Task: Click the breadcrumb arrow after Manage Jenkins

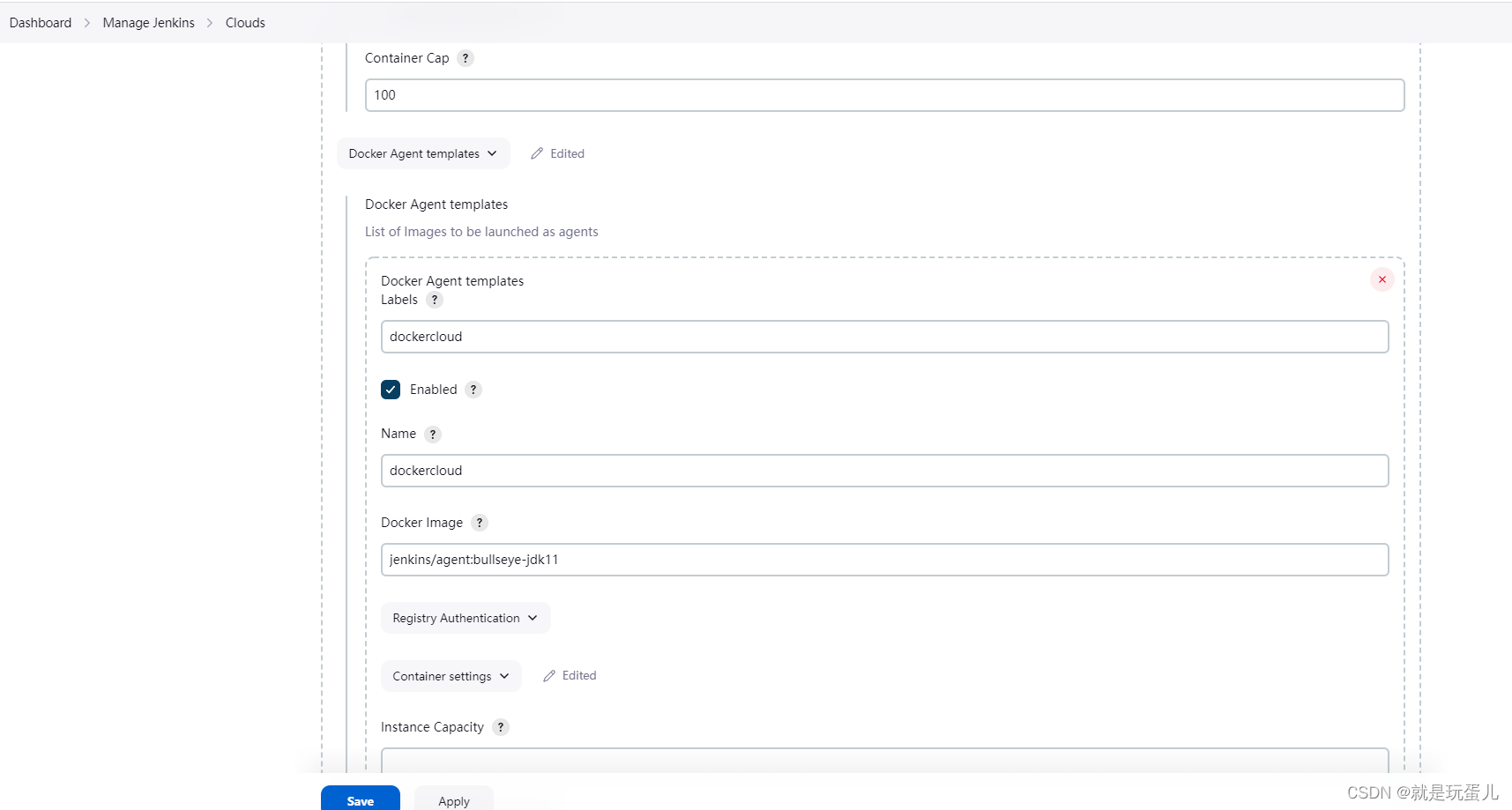Action: click(x=210, y=23)
